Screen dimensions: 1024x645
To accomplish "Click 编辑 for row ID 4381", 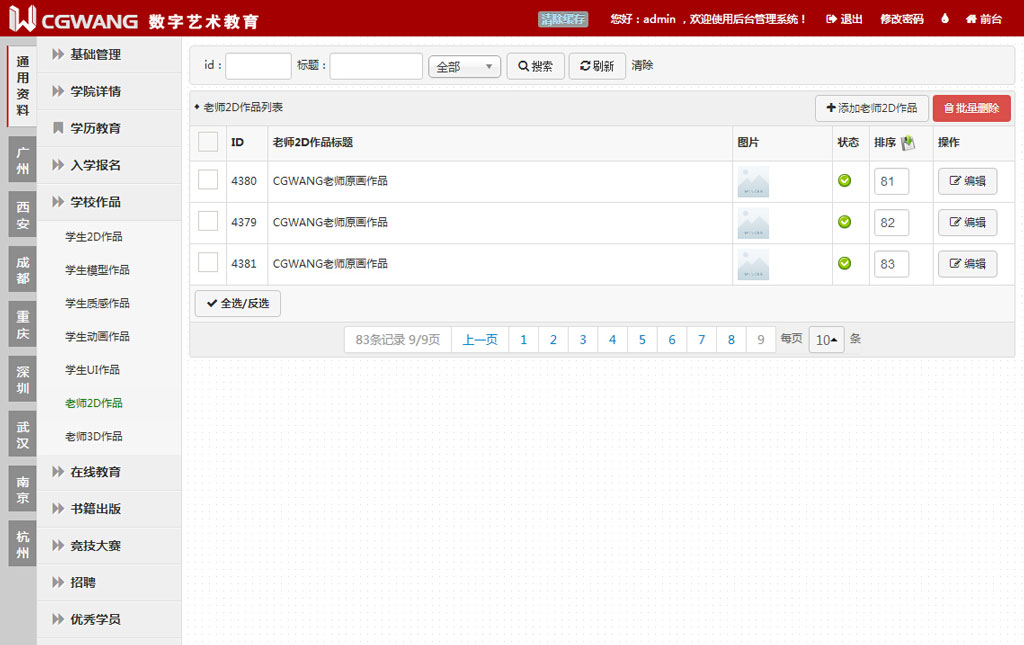I will click(x=967, y=264).
